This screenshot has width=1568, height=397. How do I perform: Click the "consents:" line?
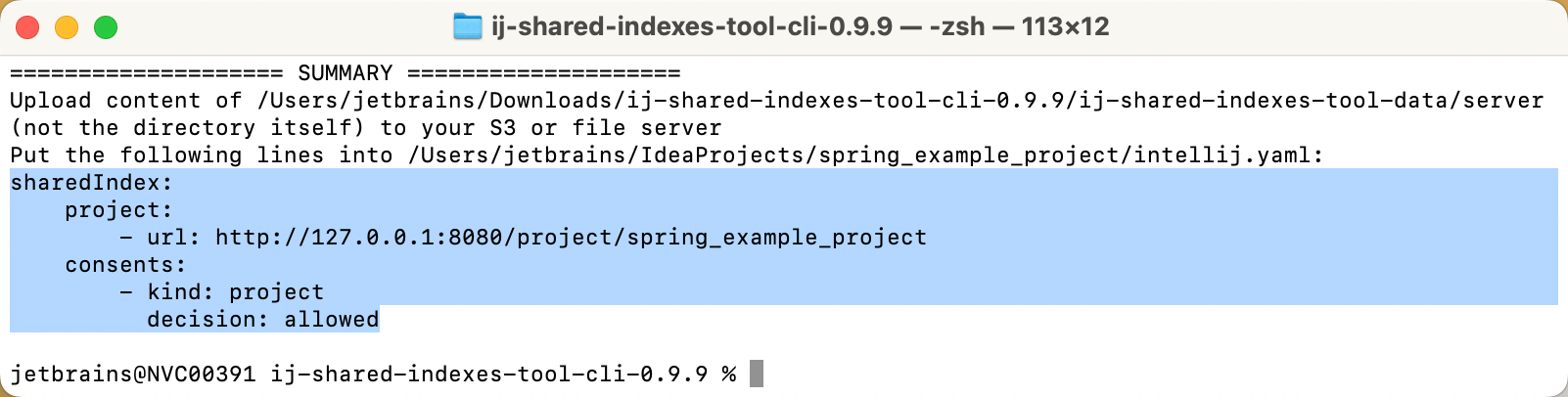click(125, 265)
